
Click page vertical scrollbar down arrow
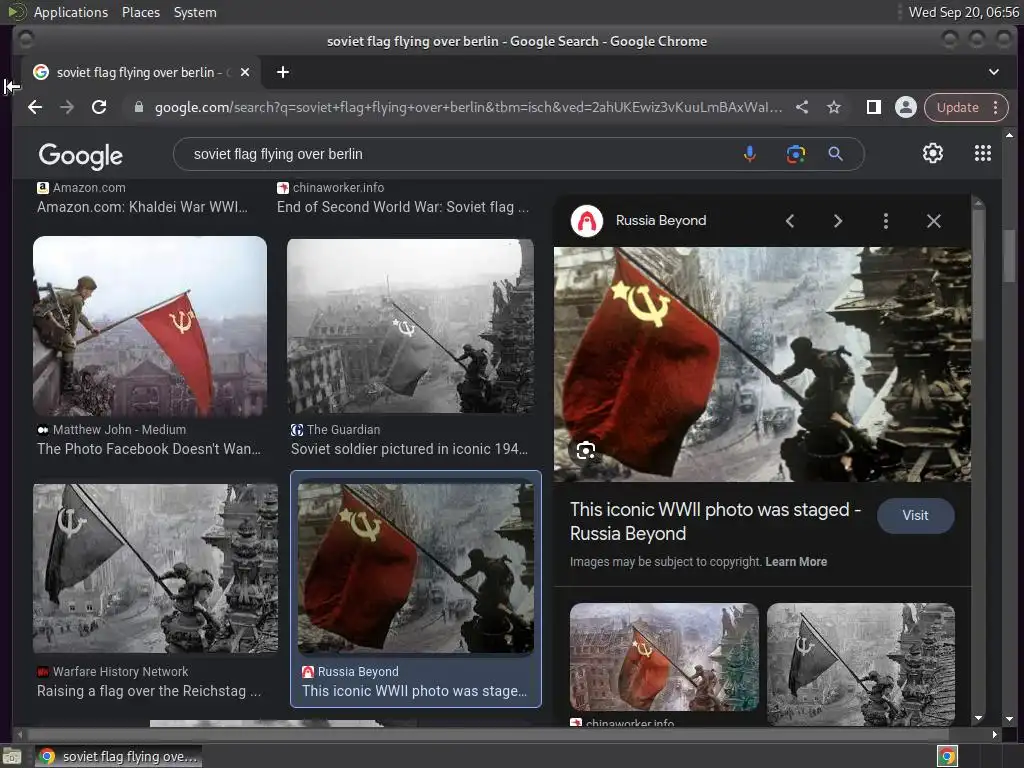pos(1010,718)
